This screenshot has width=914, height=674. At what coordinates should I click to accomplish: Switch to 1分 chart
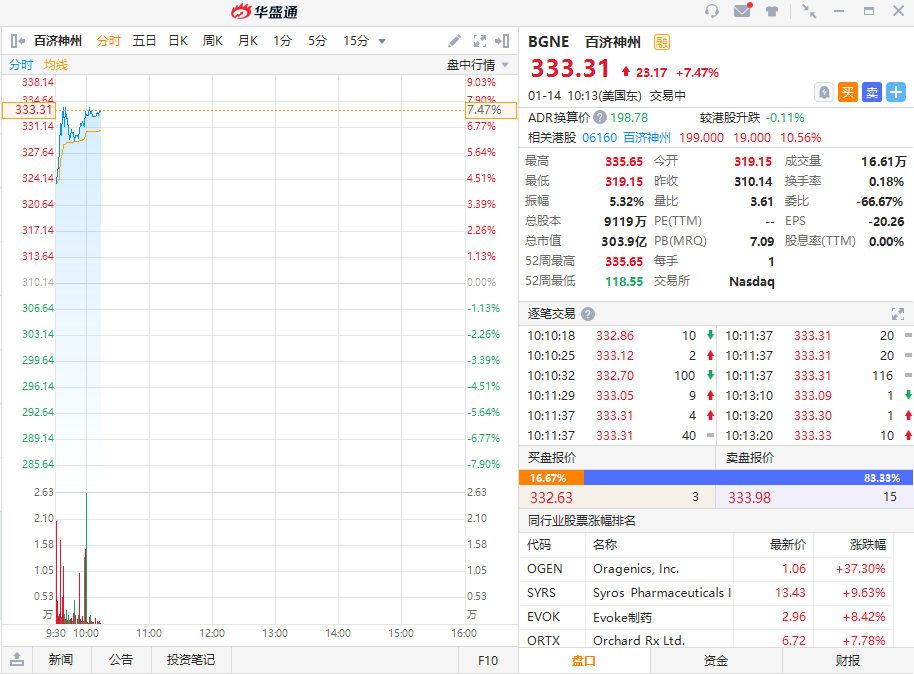point(282,41)
